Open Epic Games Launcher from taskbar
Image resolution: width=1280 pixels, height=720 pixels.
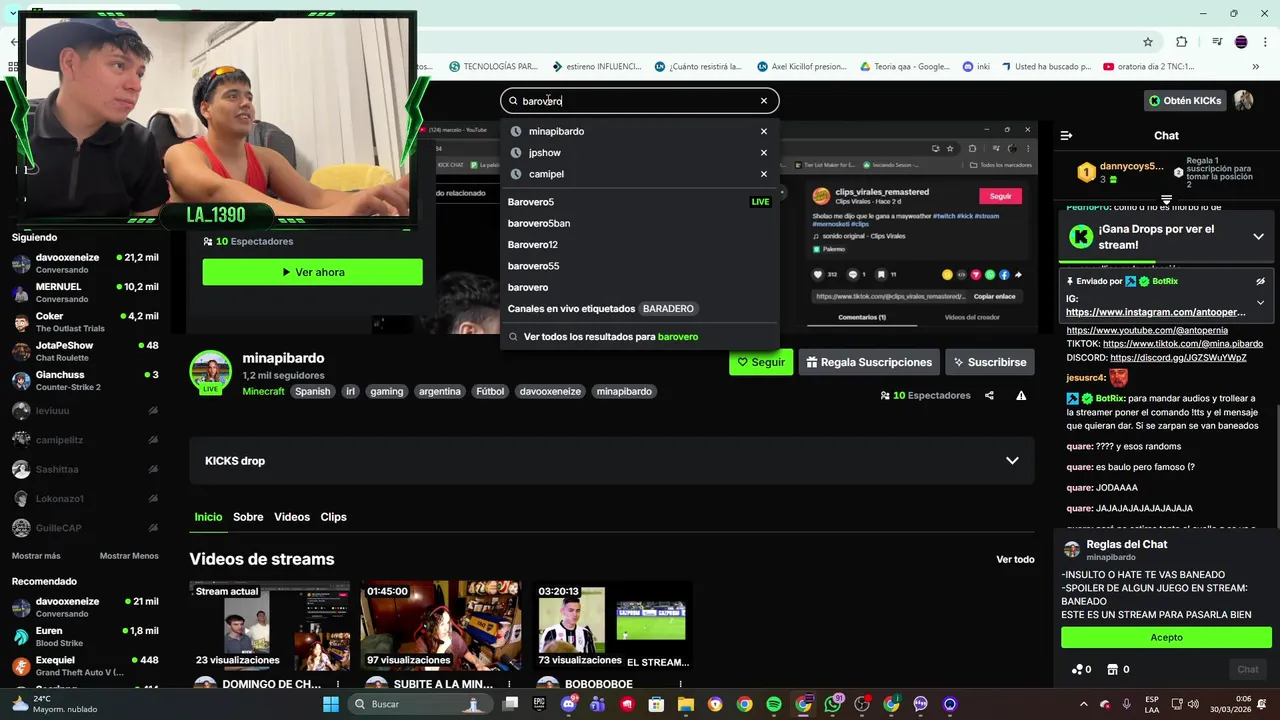(x=539, y=704)
